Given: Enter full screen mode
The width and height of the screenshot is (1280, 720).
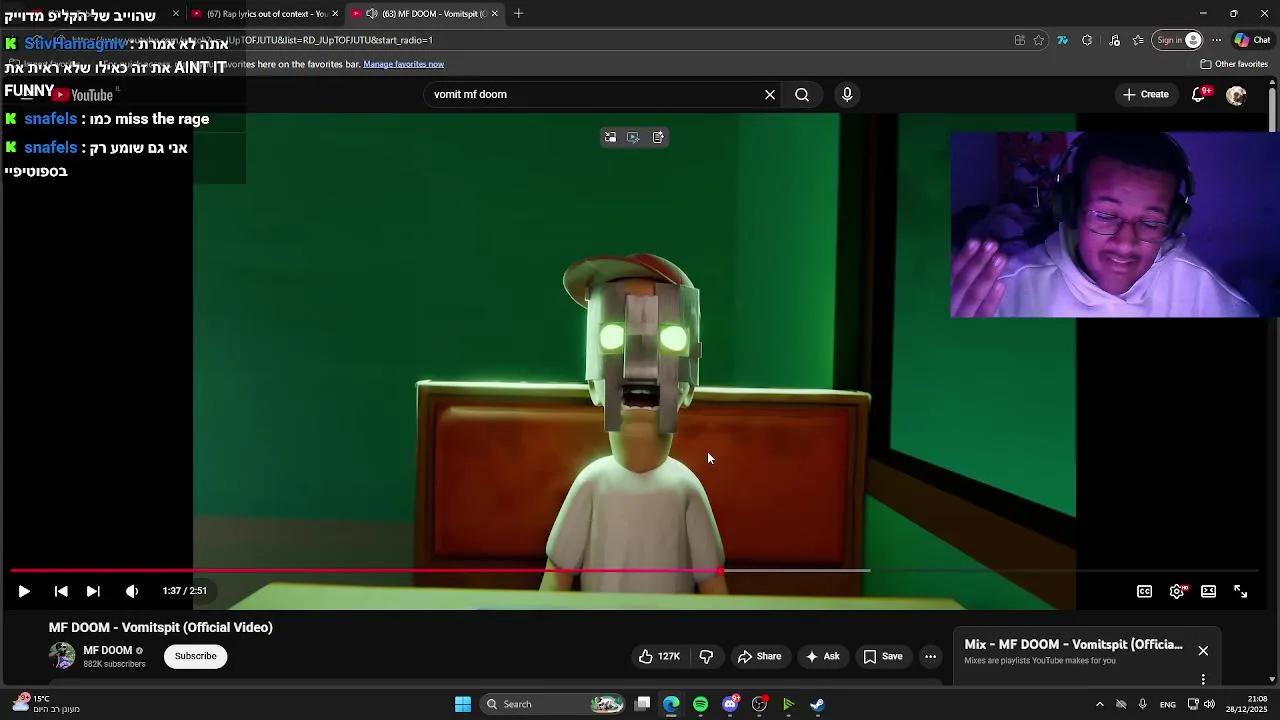Looking at the screenshot, I should coord(1240,591).
